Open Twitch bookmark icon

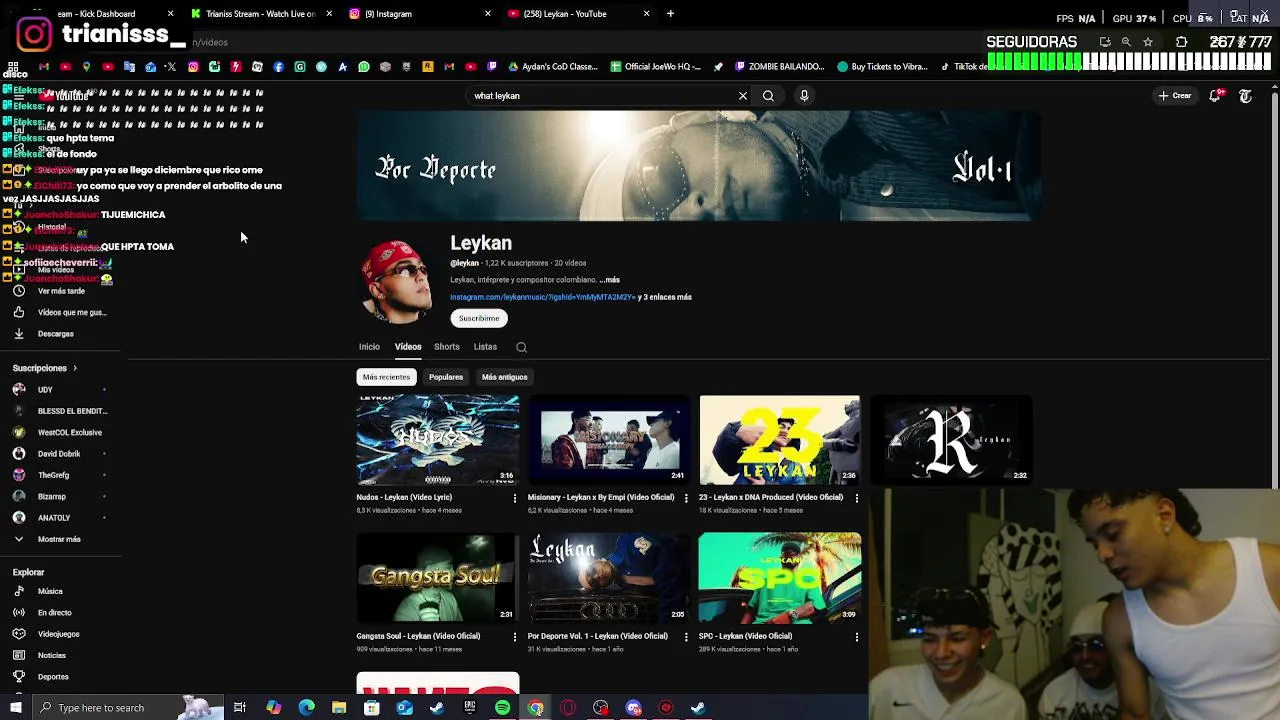click(x=492, y=67)
